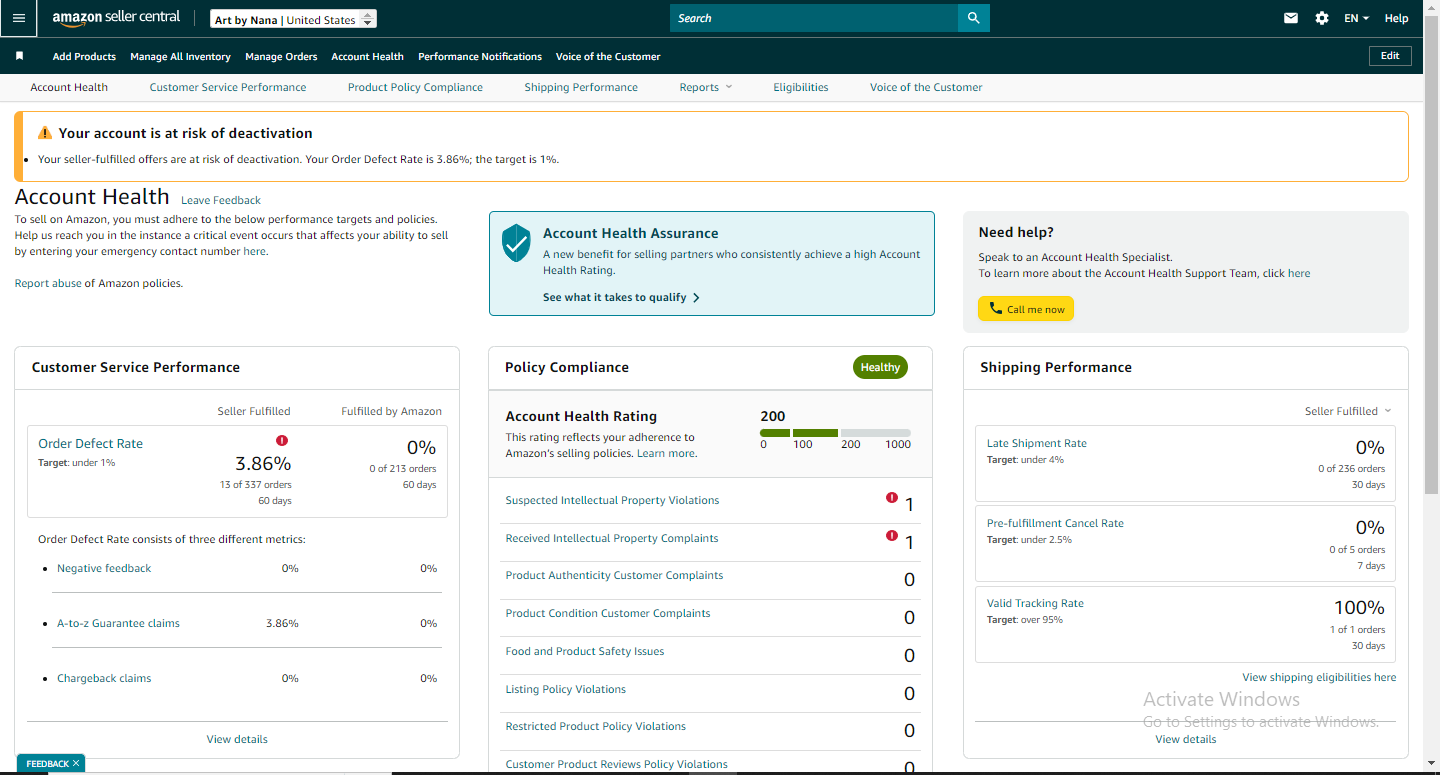Screen dimensions: 1440x775
Task: Open Product Authenticity Customer Complaints
Action: (614, 575)
